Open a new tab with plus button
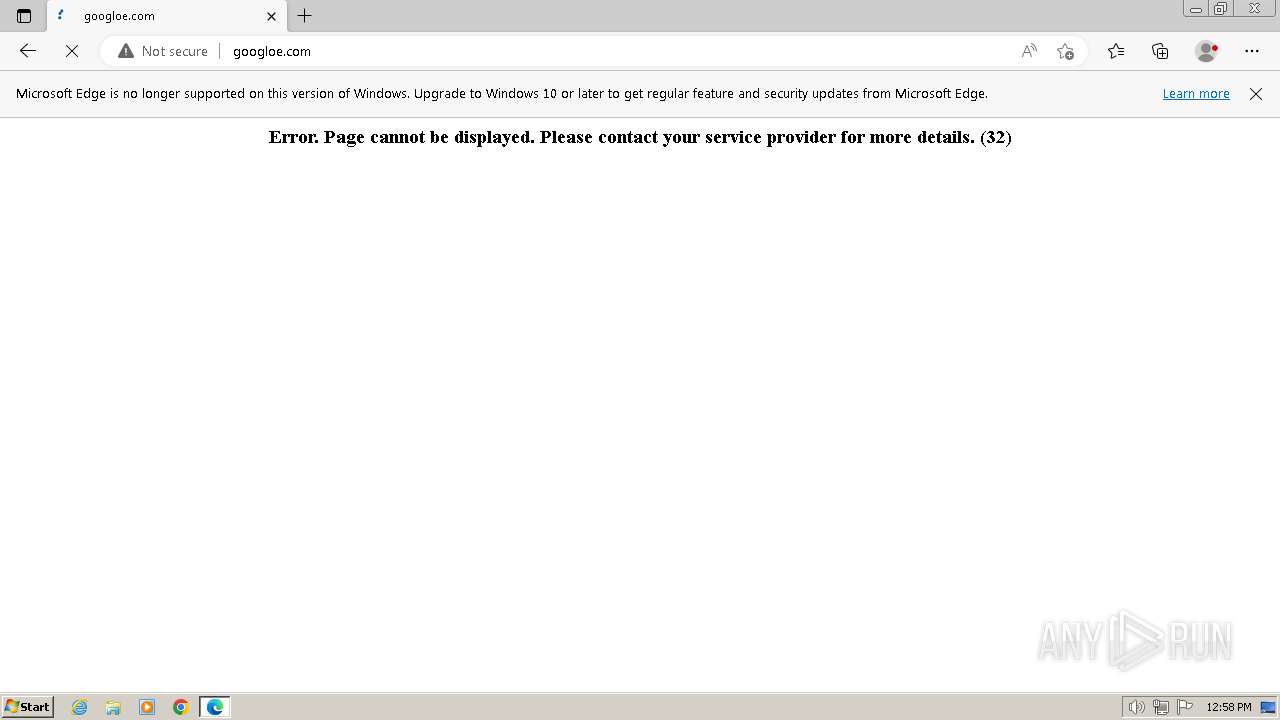This screenshot has width=1280, height=720. click(x=305, y=16)
